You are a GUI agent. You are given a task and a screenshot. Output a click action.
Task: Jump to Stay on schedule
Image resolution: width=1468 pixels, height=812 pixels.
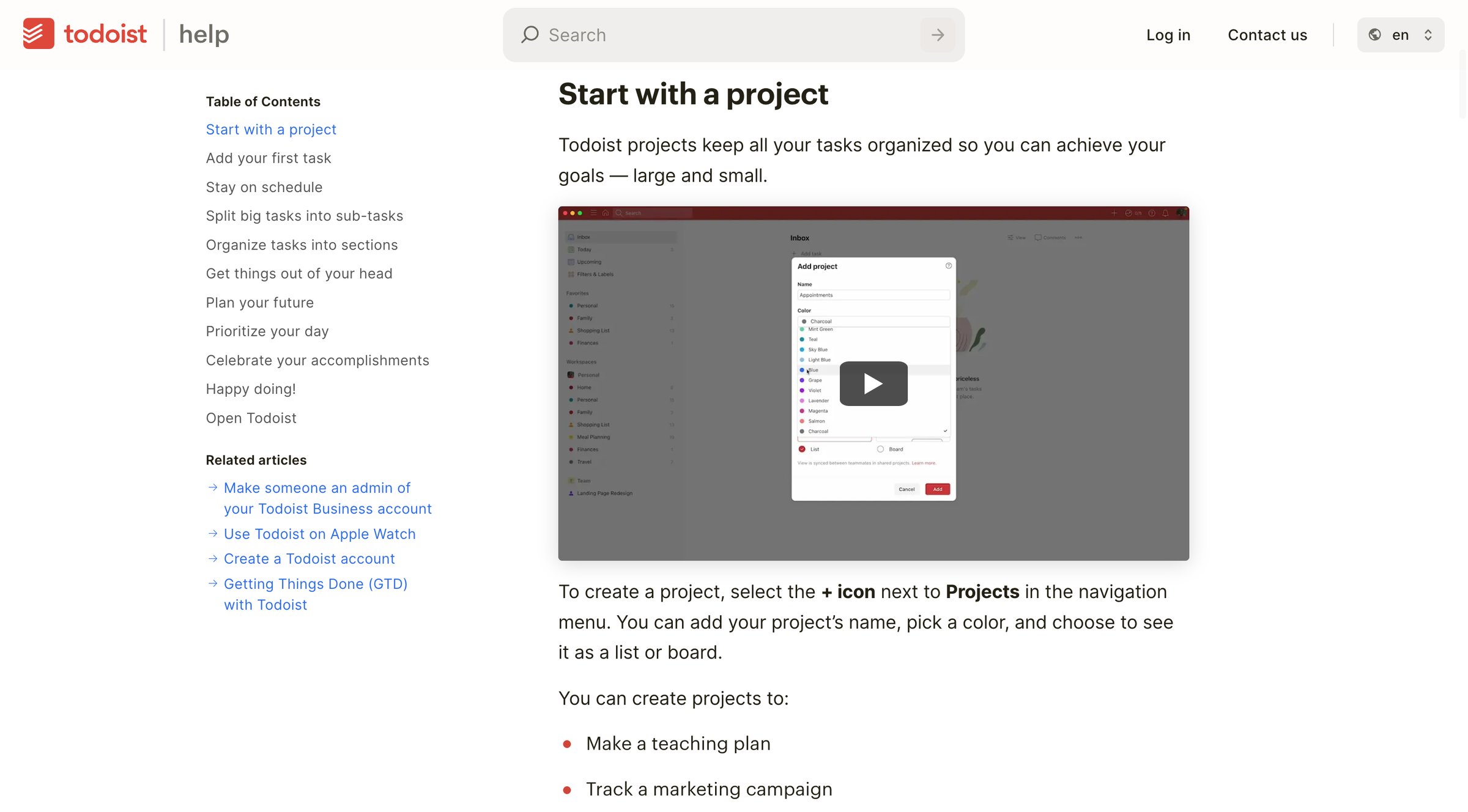pos(264,187)
